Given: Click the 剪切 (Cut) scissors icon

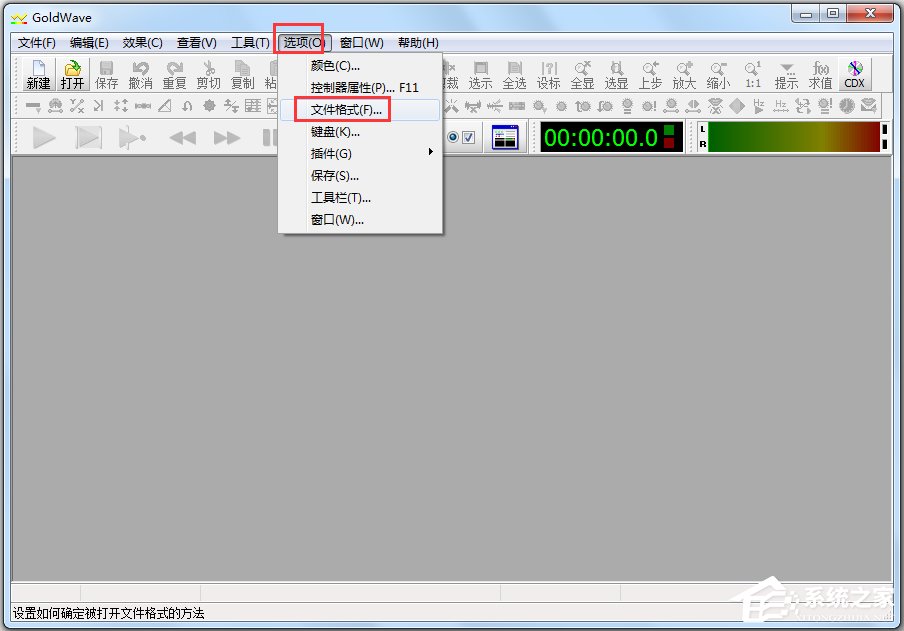Looking at the screenshot, I should tap(209, 74).
